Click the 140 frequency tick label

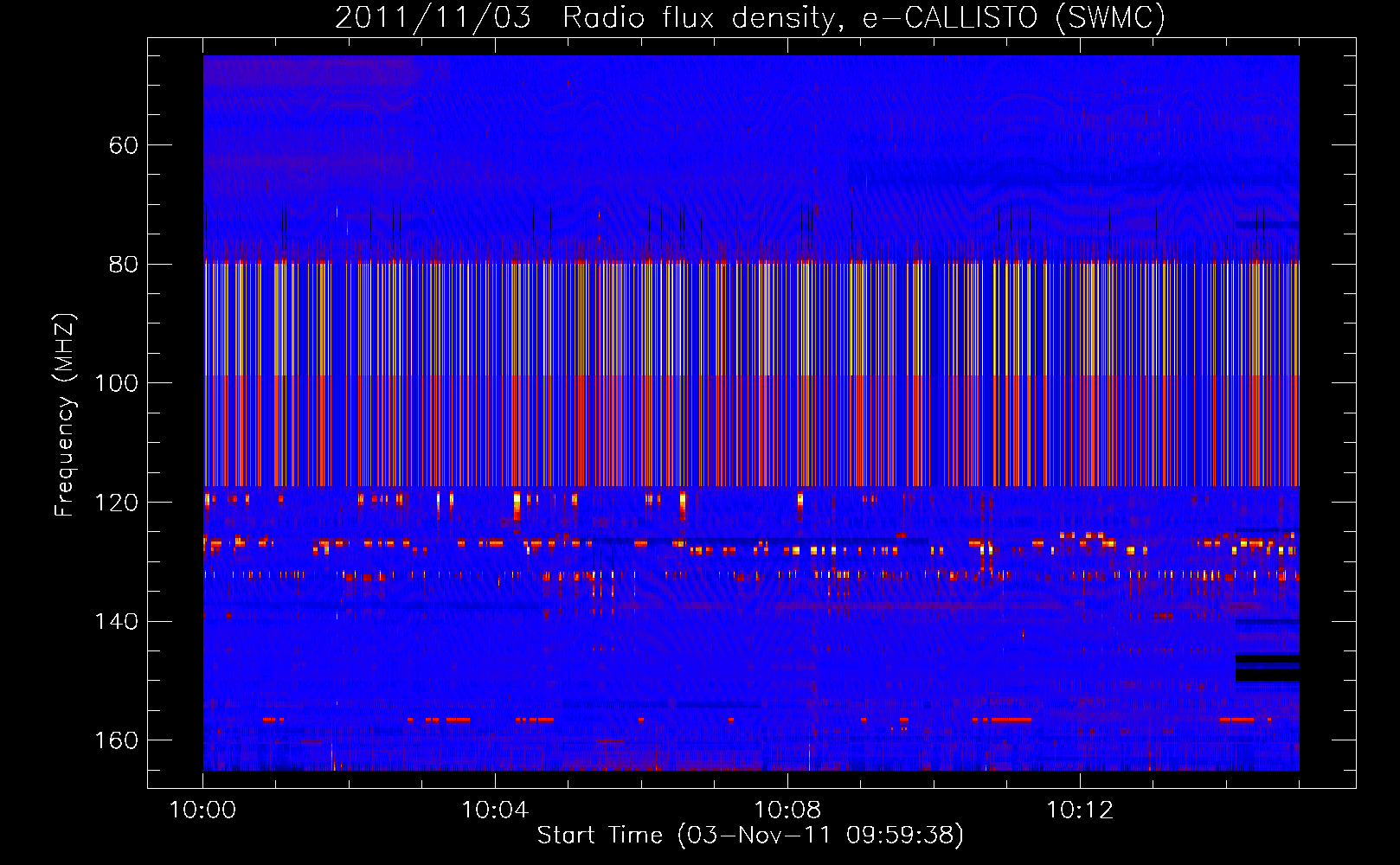116,622
